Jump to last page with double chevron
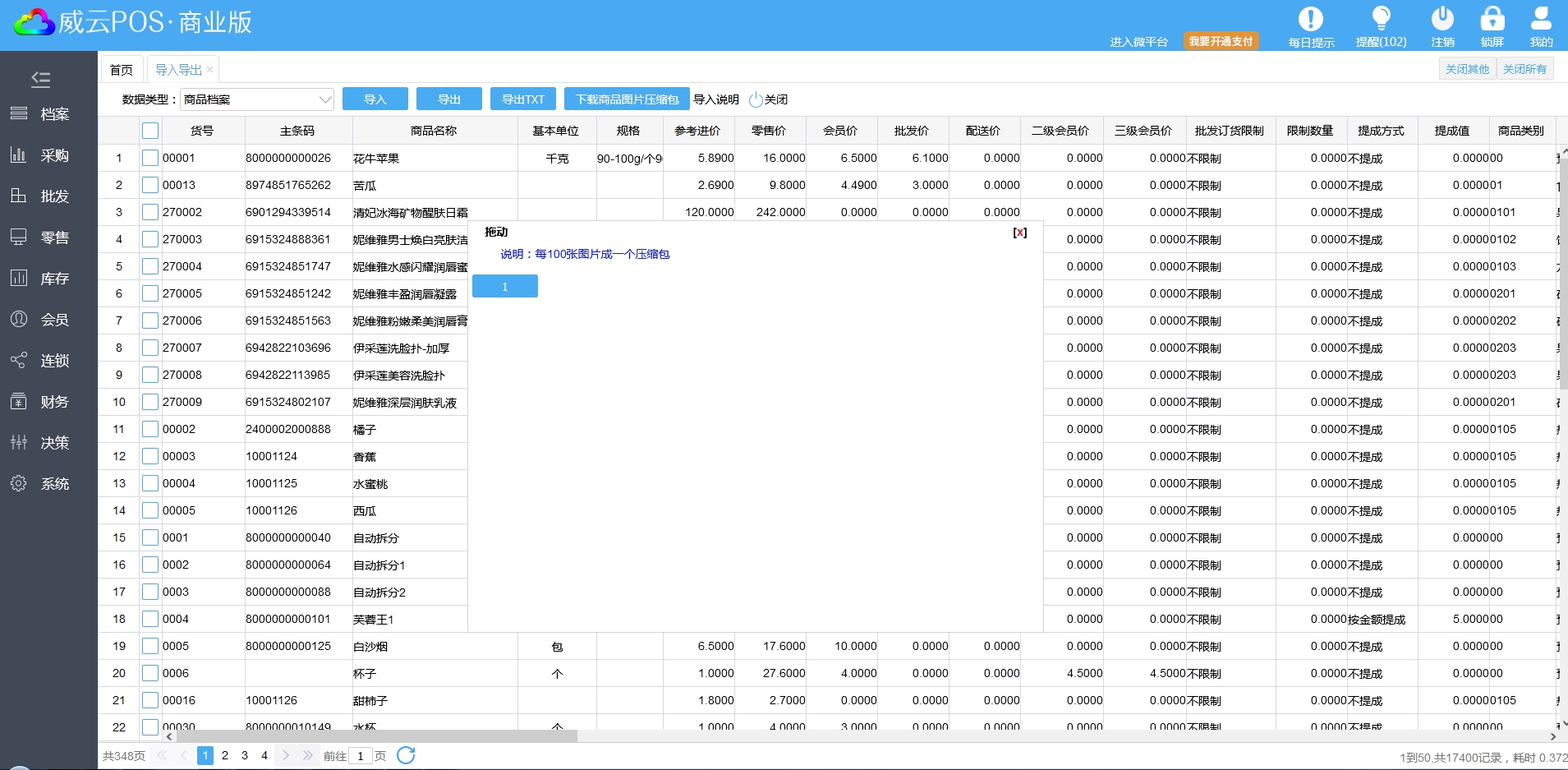 coord(307,755)
